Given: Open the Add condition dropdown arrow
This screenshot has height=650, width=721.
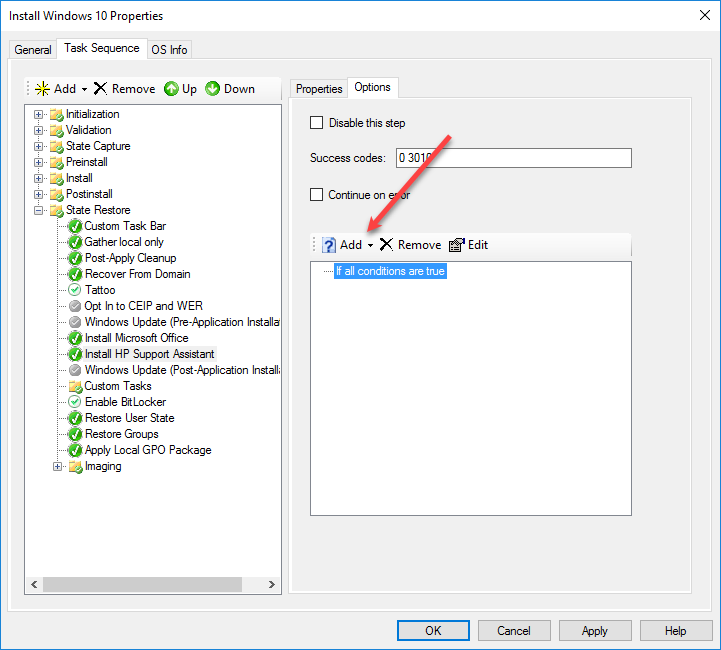Looking at the screenshot, I should coord(370,246).
